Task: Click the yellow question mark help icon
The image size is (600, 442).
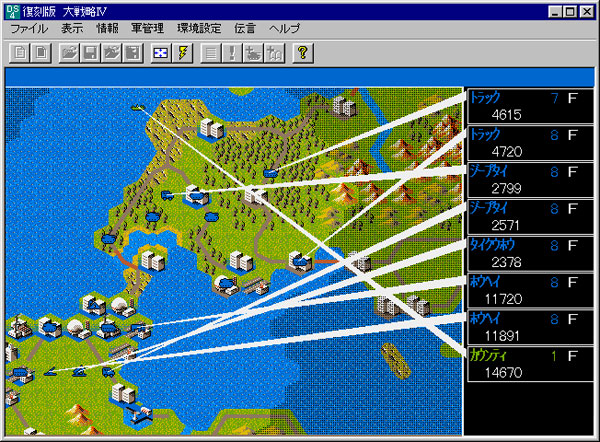Action: (x=303, y=53)
